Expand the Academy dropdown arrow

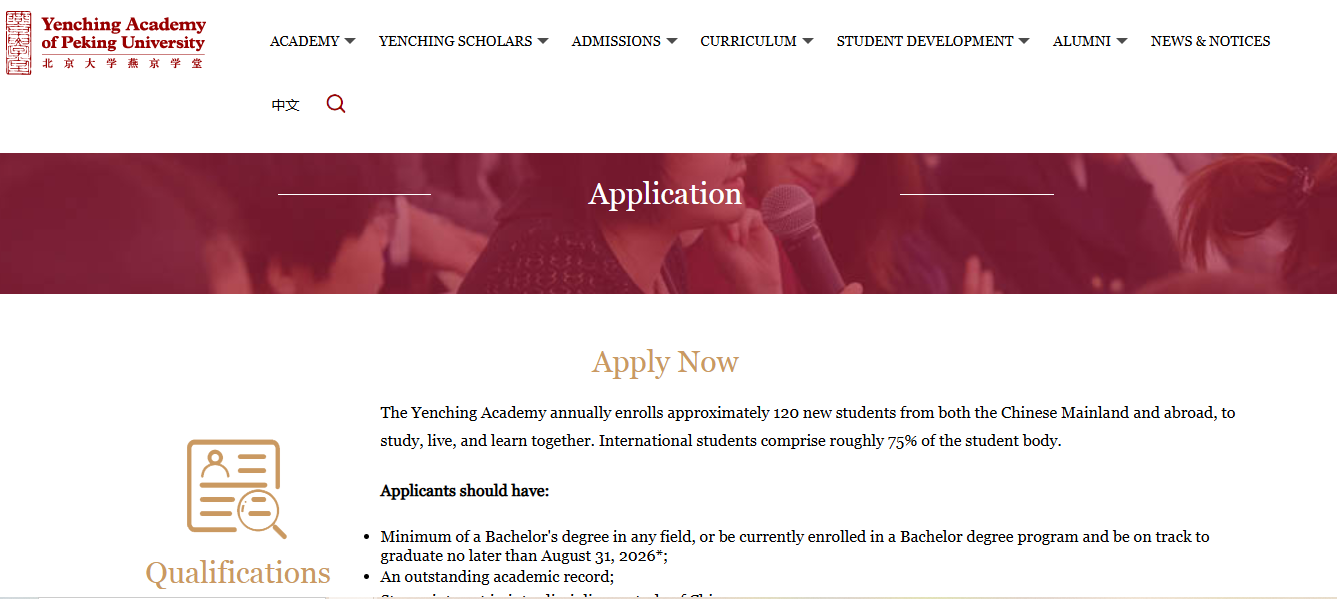[350, 41]
